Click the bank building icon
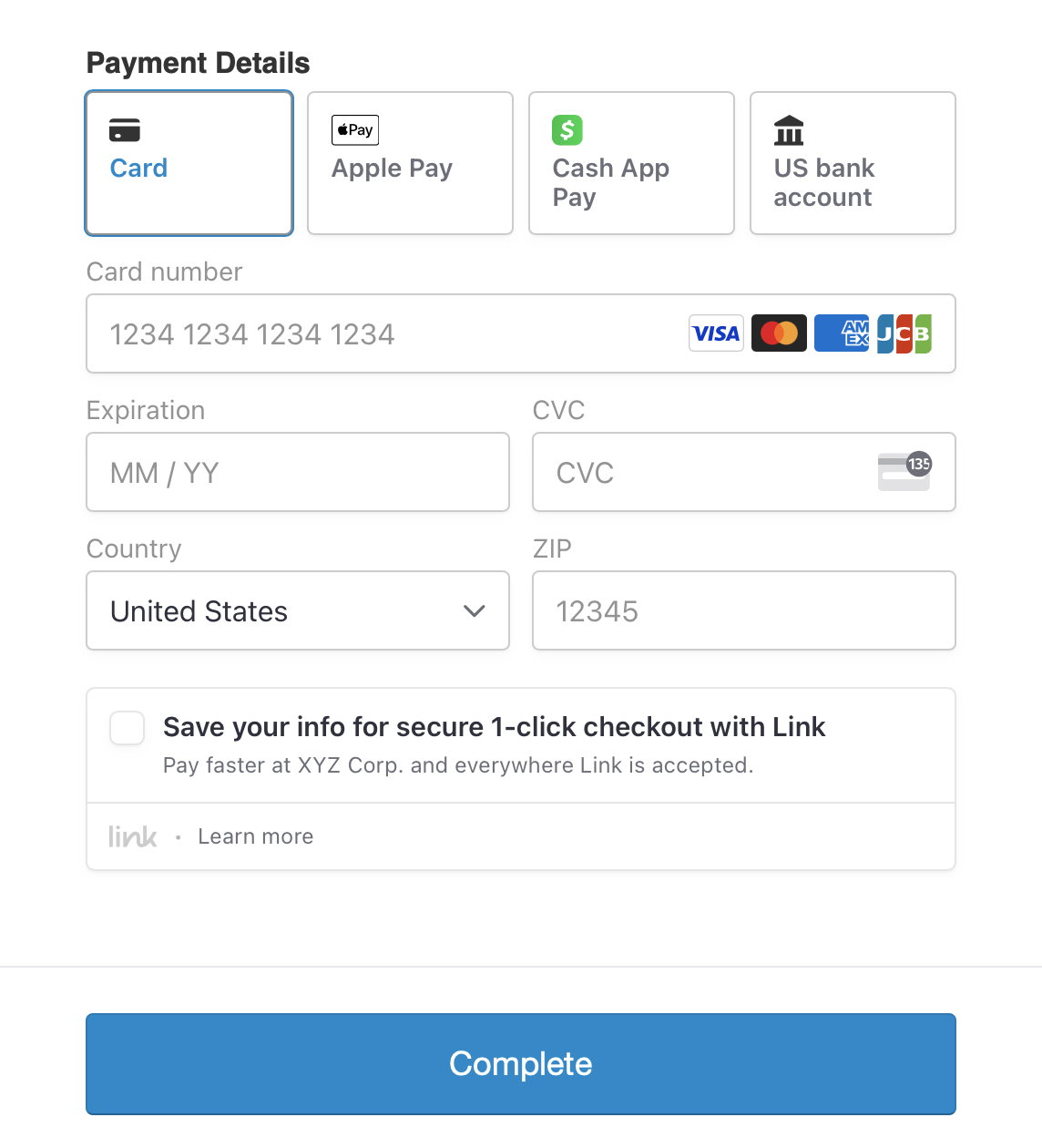 (x=789, y=130)
